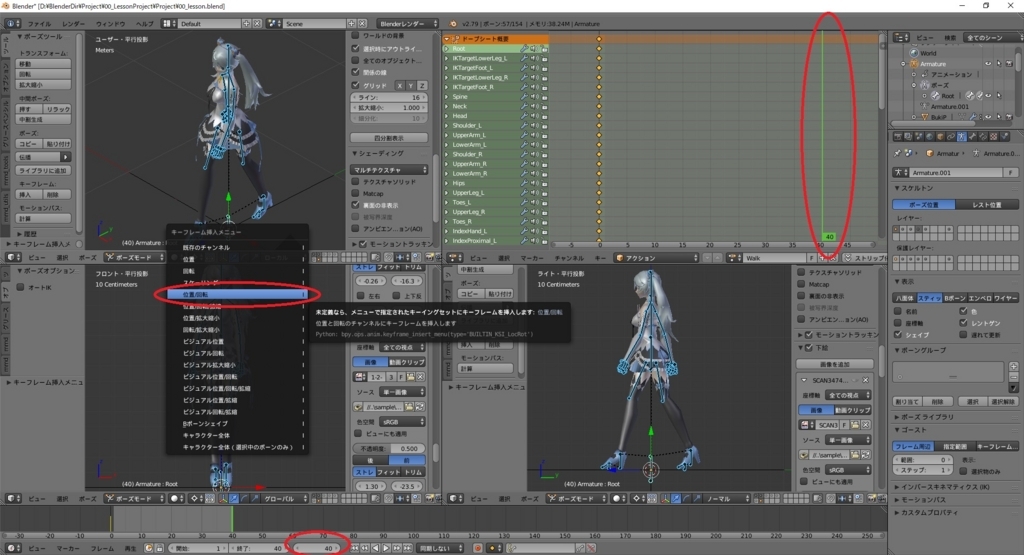This screenshot has height=555, width=1024.
Task: Click the pin icon in properties breadcrumb
Action: click(x=897, y=153)
